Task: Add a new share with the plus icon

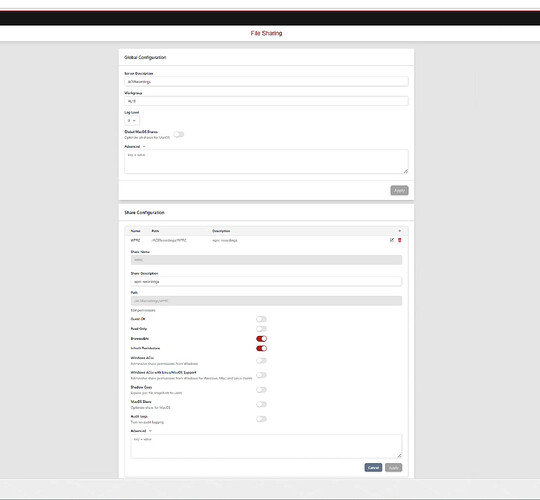Action: click(399, 231)
